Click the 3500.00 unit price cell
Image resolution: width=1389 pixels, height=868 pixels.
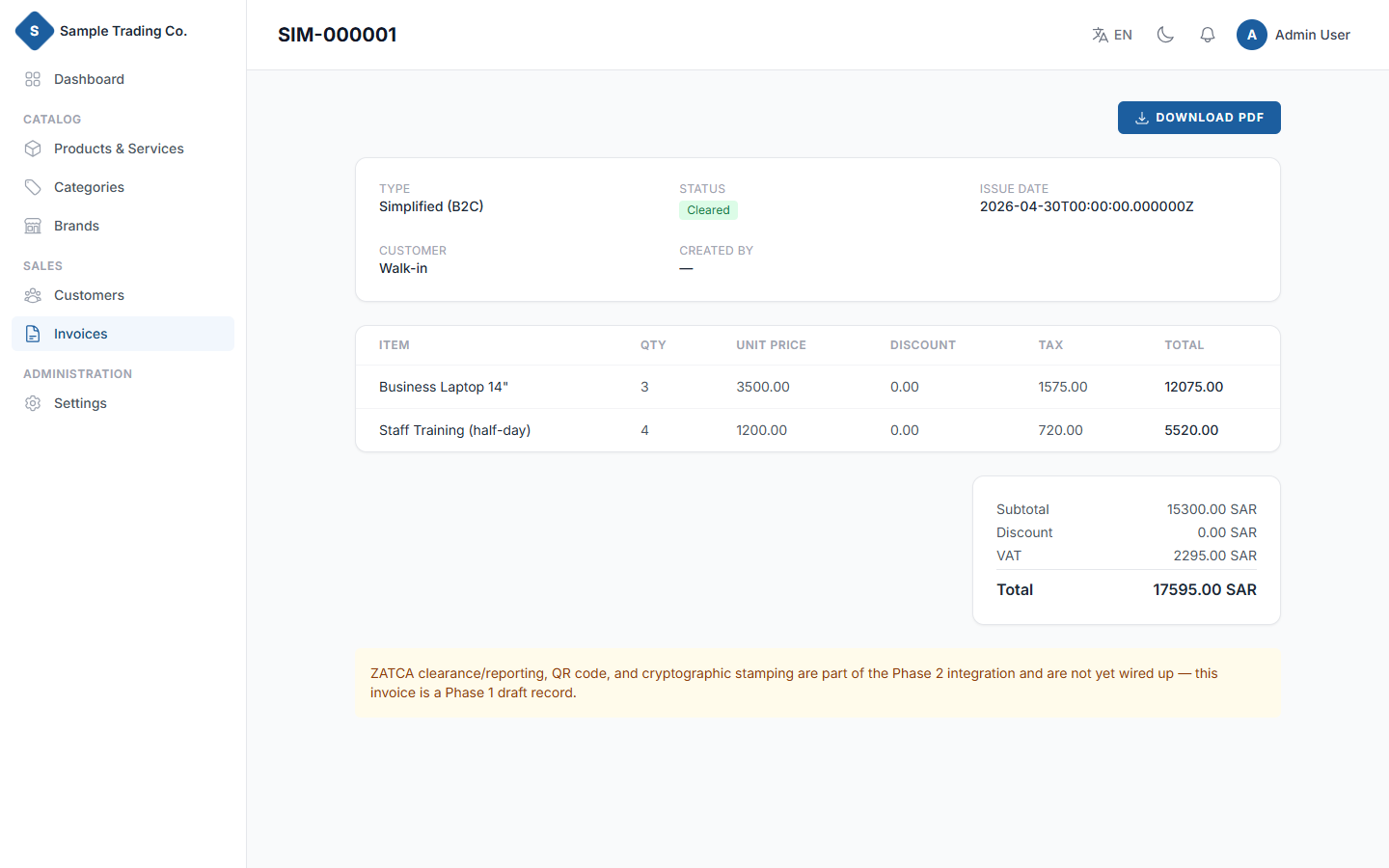click(763, 387)
